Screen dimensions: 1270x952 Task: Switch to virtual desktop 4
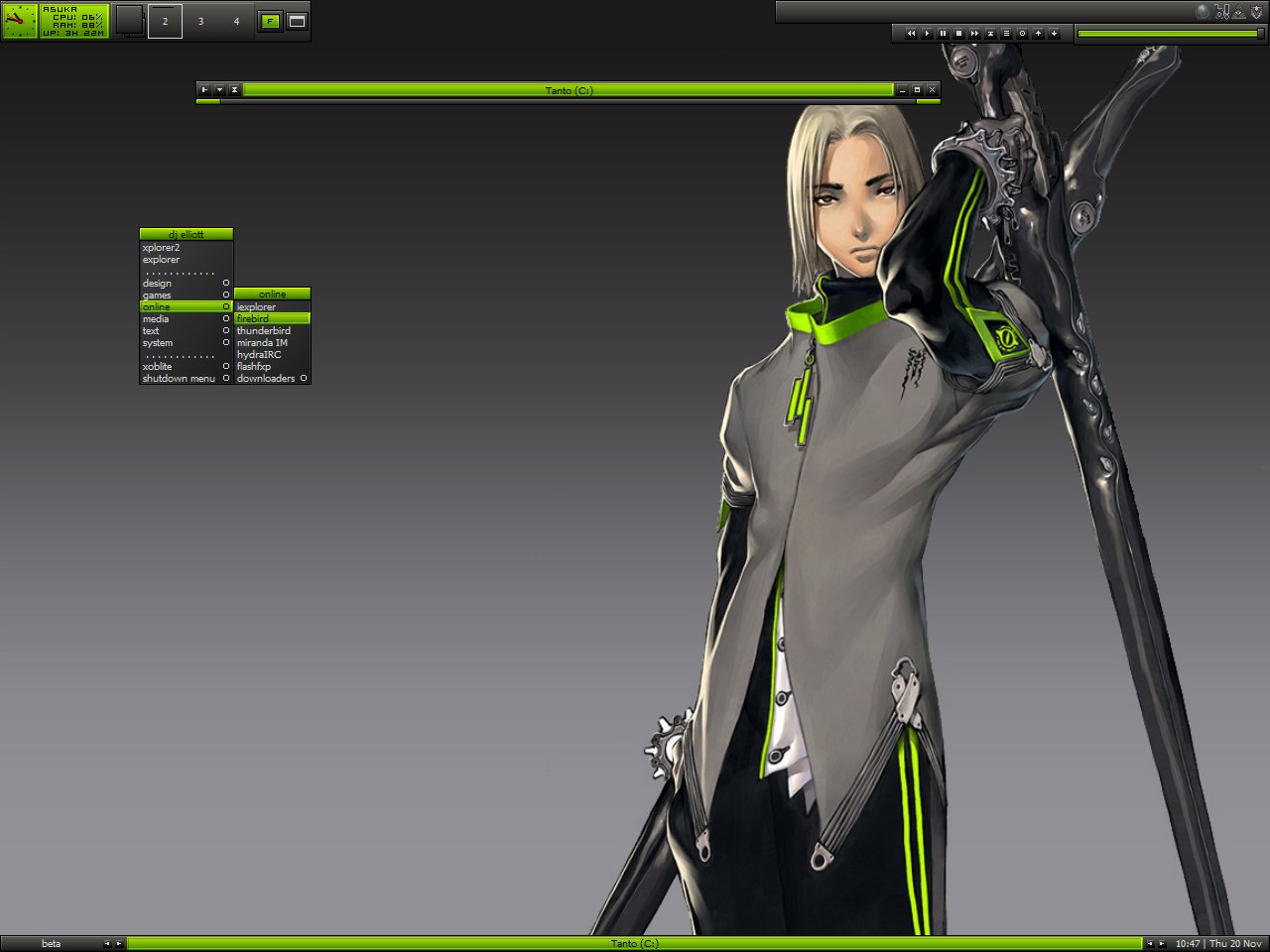coord(236,21)
